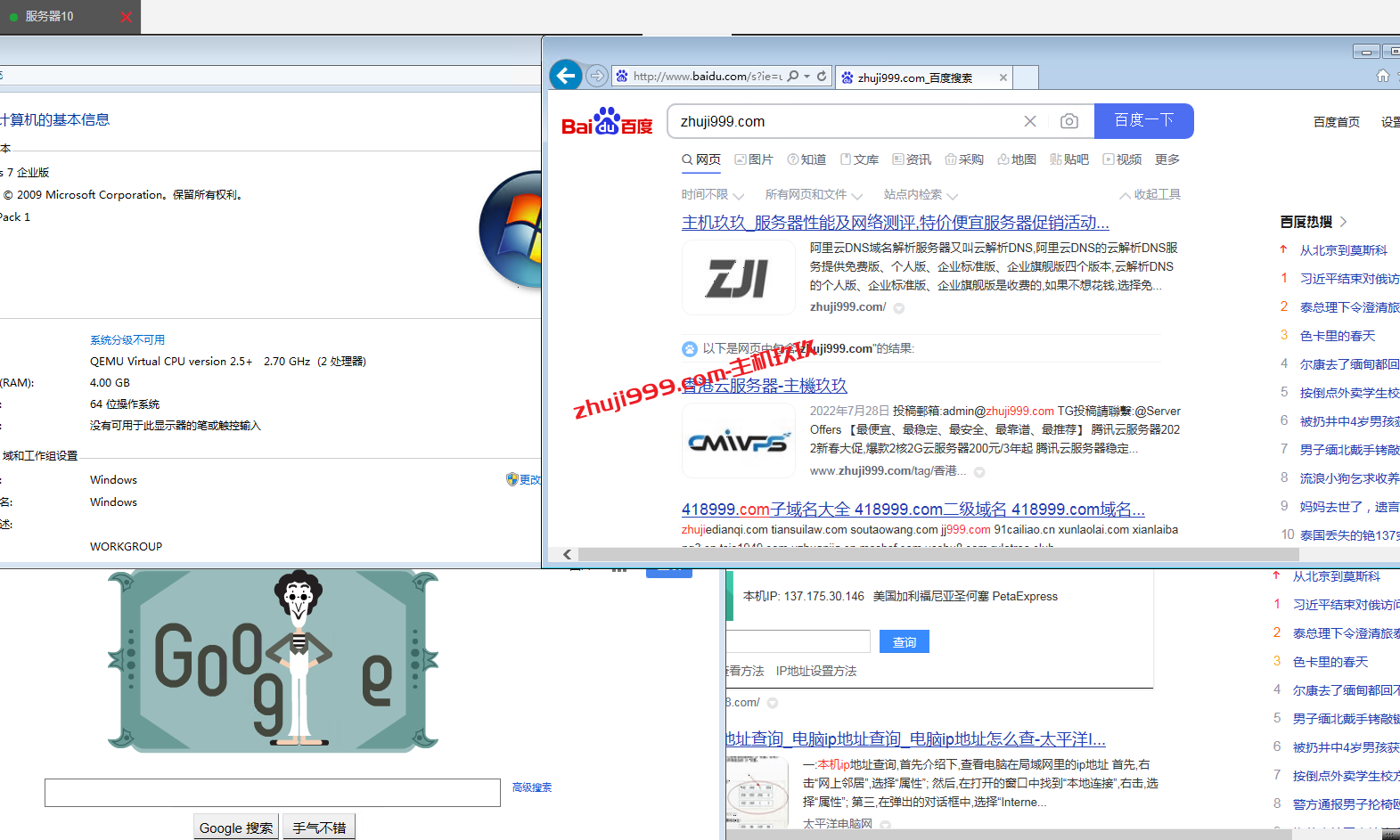Open the 香港云服务器-主機玖玖 result link
This screenshot has height=840, width=1400.
[x=764, y=386]
